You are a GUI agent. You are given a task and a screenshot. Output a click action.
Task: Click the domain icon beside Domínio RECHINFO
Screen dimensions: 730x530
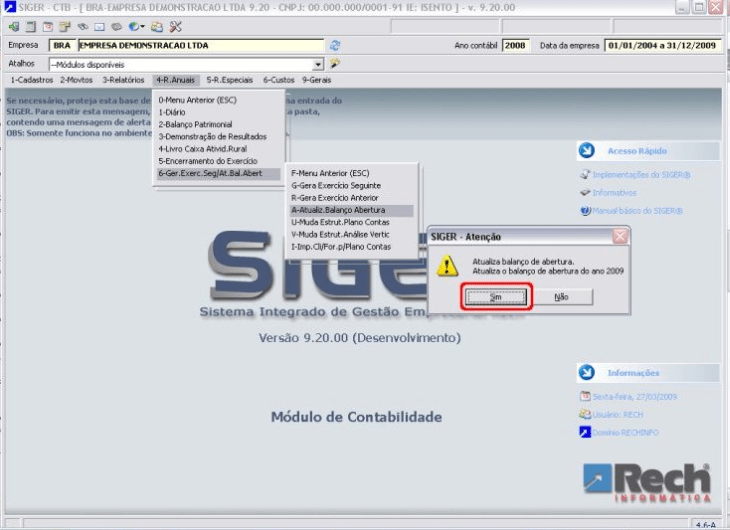pos(585,432)
